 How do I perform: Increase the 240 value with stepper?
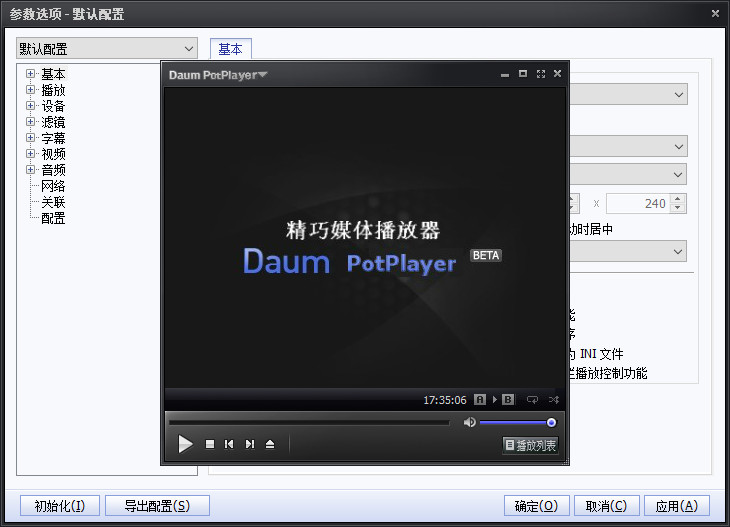678,199
